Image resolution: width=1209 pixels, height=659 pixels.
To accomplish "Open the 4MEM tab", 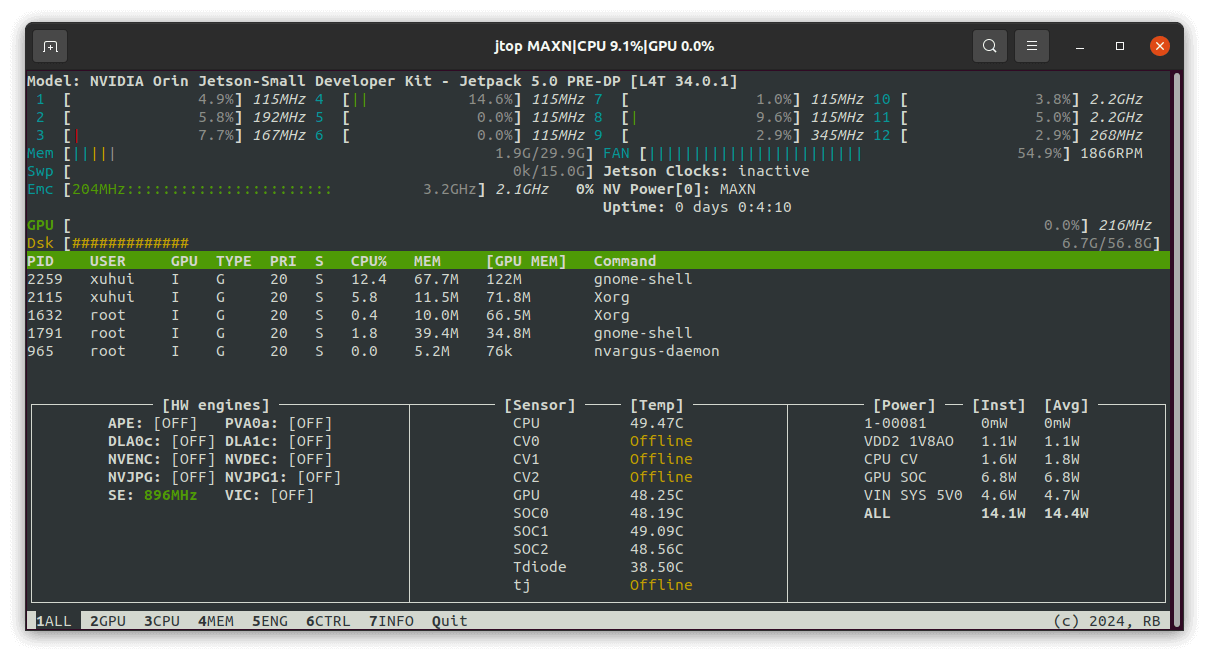I will (x=216, y=621).
